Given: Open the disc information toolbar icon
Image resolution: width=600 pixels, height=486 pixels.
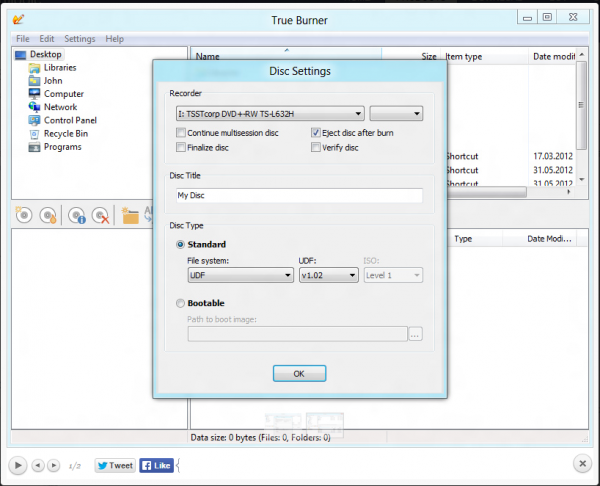Looking at the screenshot, I should coord(77,215).
